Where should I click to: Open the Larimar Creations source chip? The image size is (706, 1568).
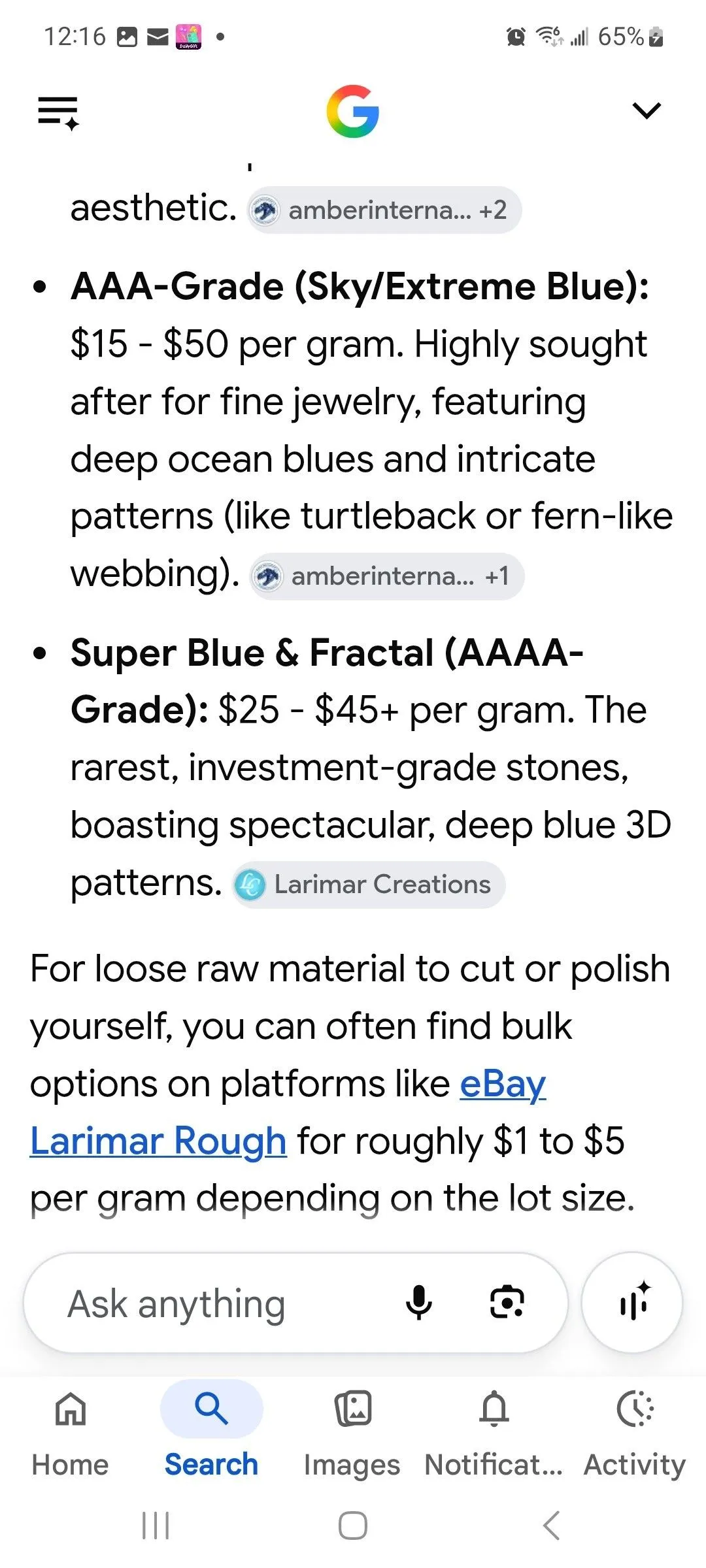(x=369, y=885)
